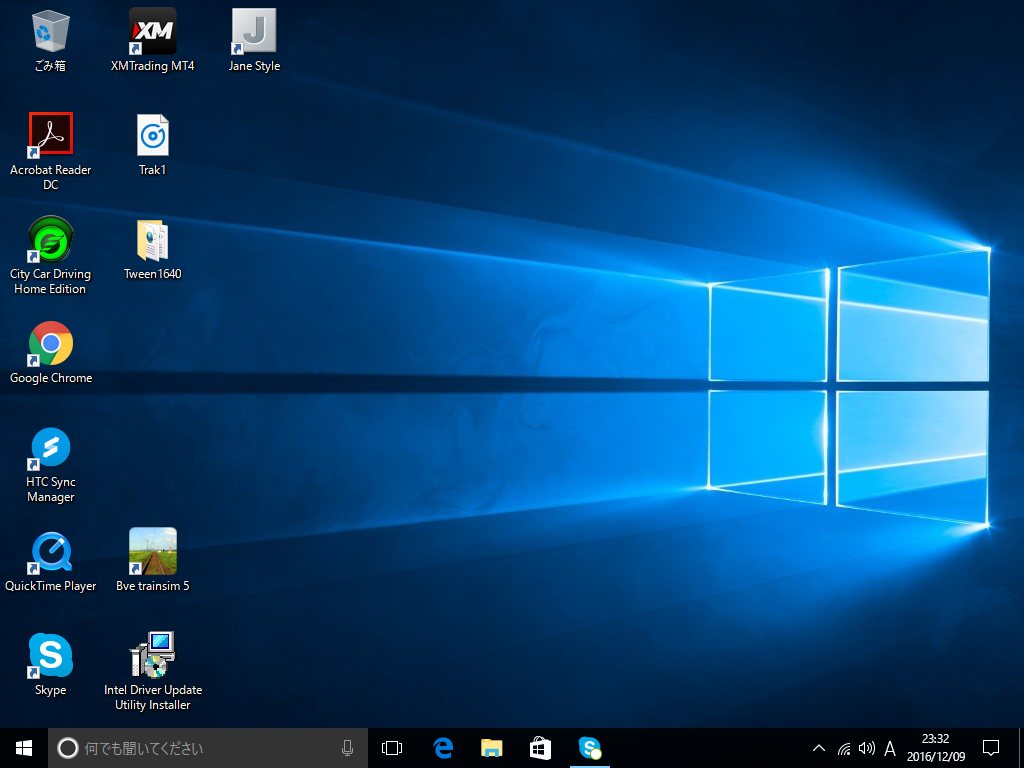
Task: Open Task View from the taskbar
Action: click(x=392, y=748)
